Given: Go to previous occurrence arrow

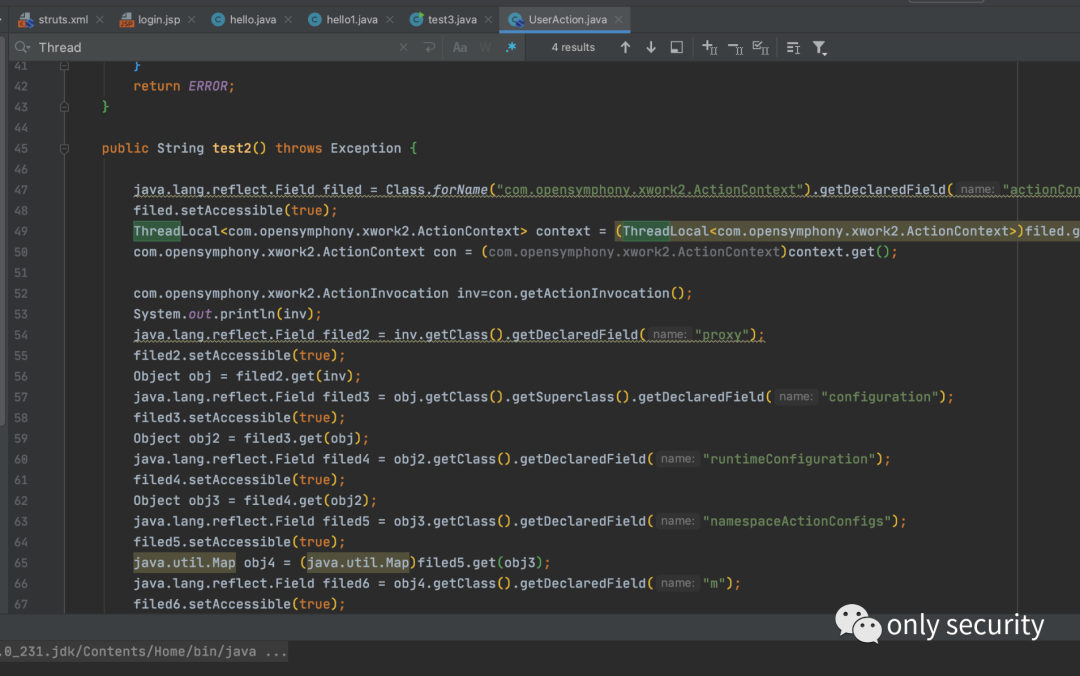Looking at the screenshot, I should 625,48.
